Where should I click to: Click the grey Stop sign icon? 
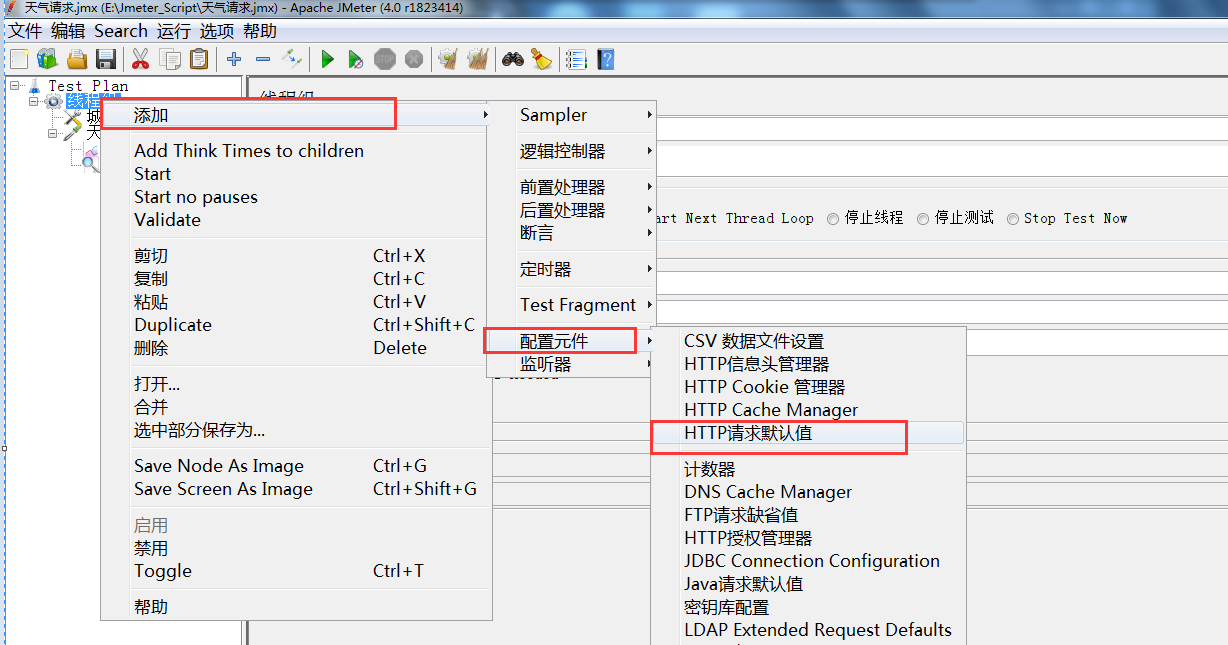[385, 59]
